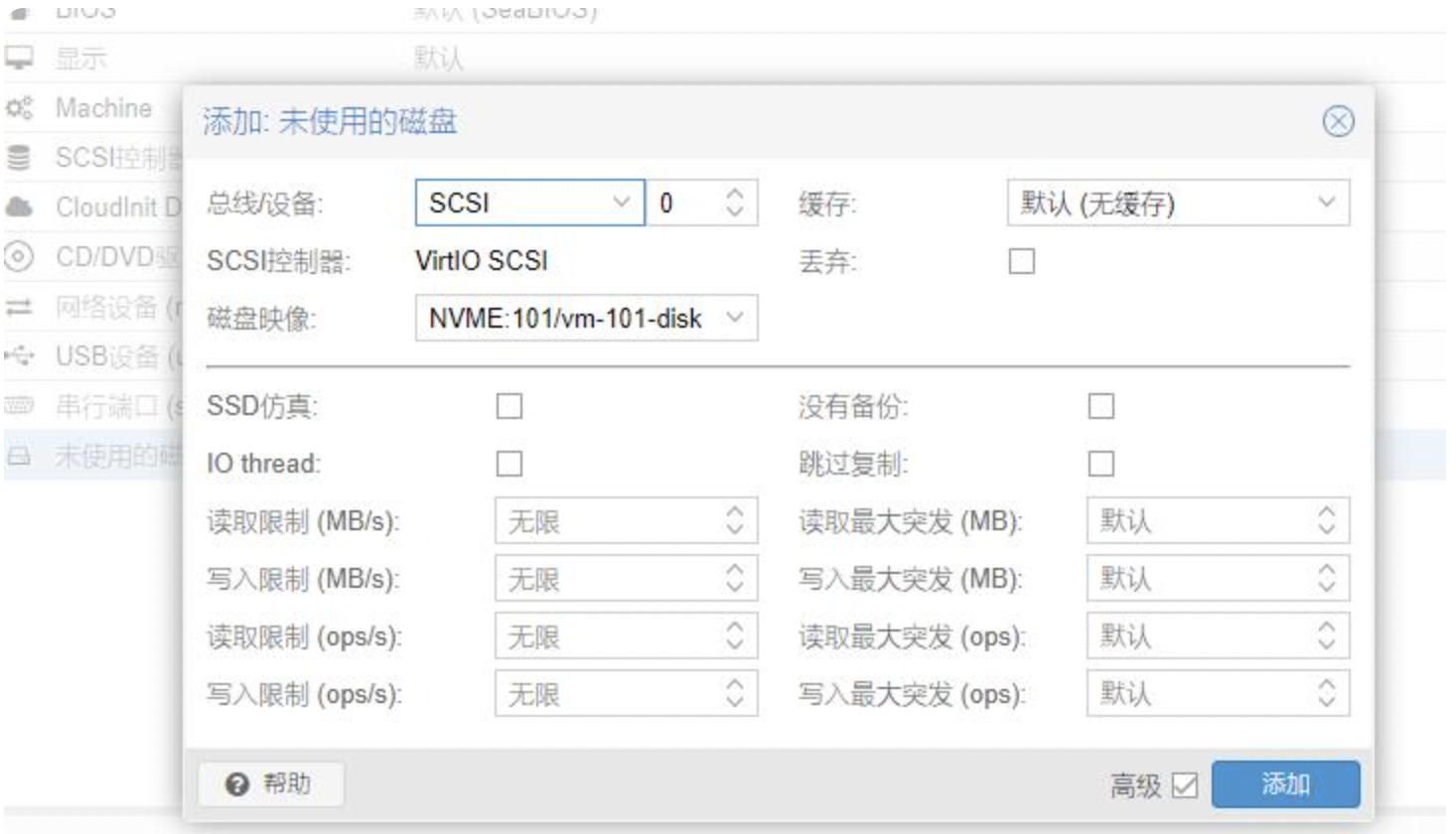The height and width of the screenshot is (834, 1456).
Task: Uncheck the 高级 advanced checkbox
Action: point(1185,785)
